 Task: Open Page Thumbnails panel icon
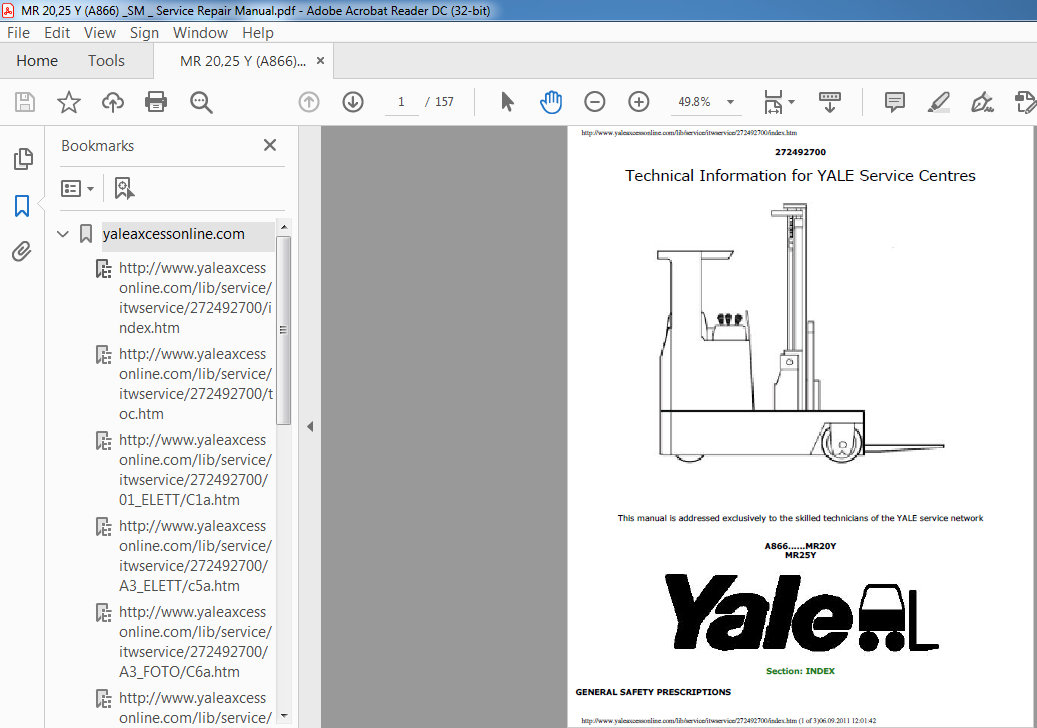click(23, 159)
